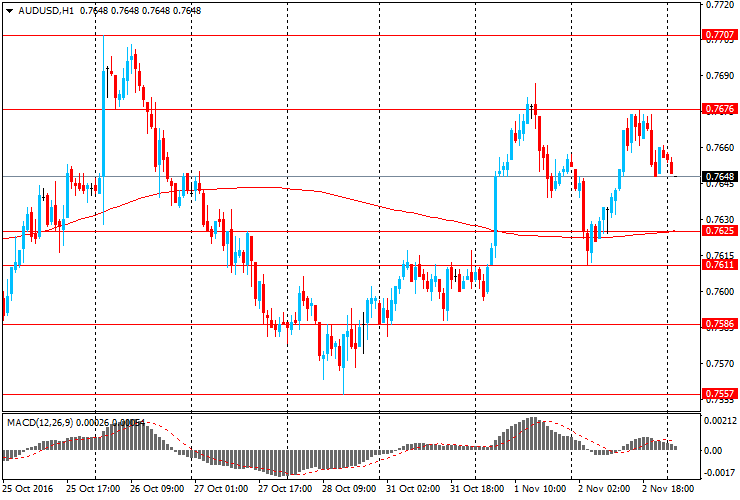Click 31 Oct 18:00 on the time axis
The height and width of the screenshot is (500, 740).
(476, 490)
